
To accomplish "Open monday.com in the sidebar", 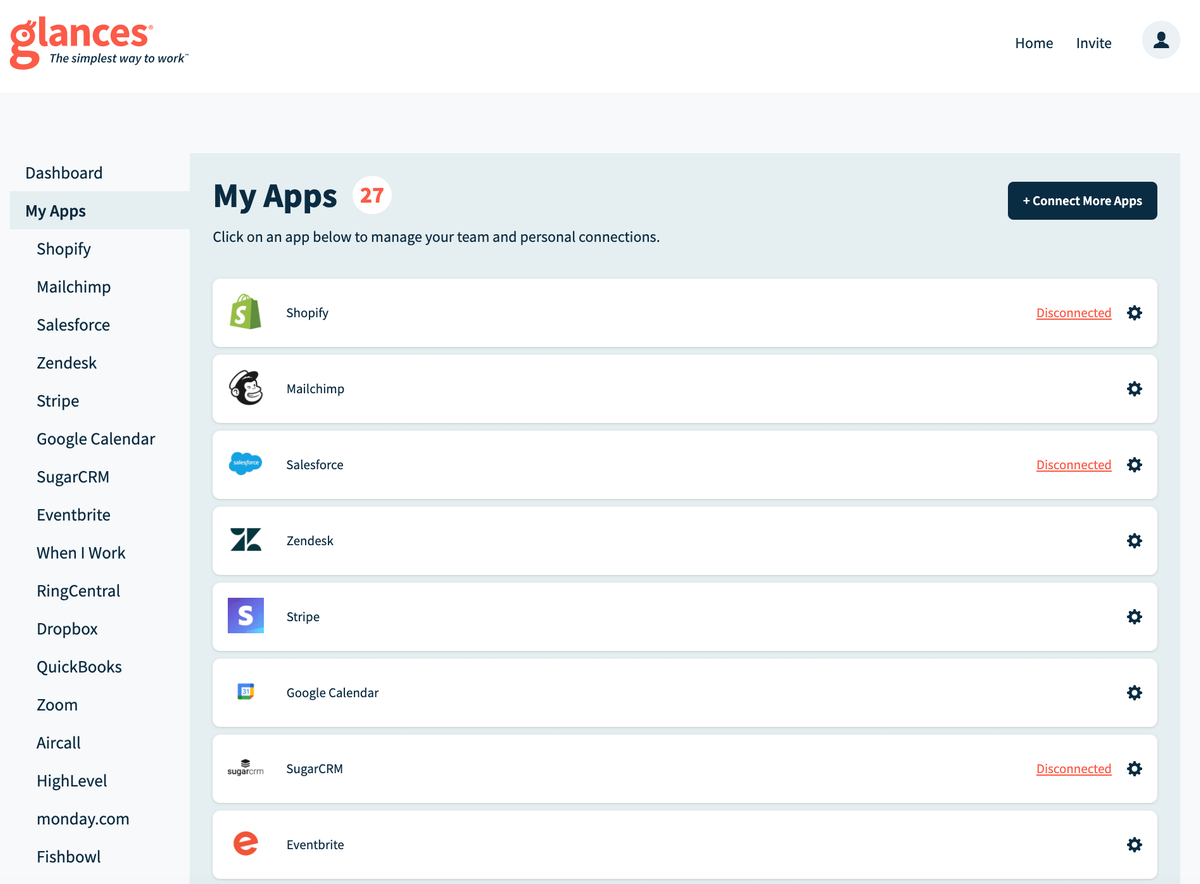I will click(x=83, y=819).
